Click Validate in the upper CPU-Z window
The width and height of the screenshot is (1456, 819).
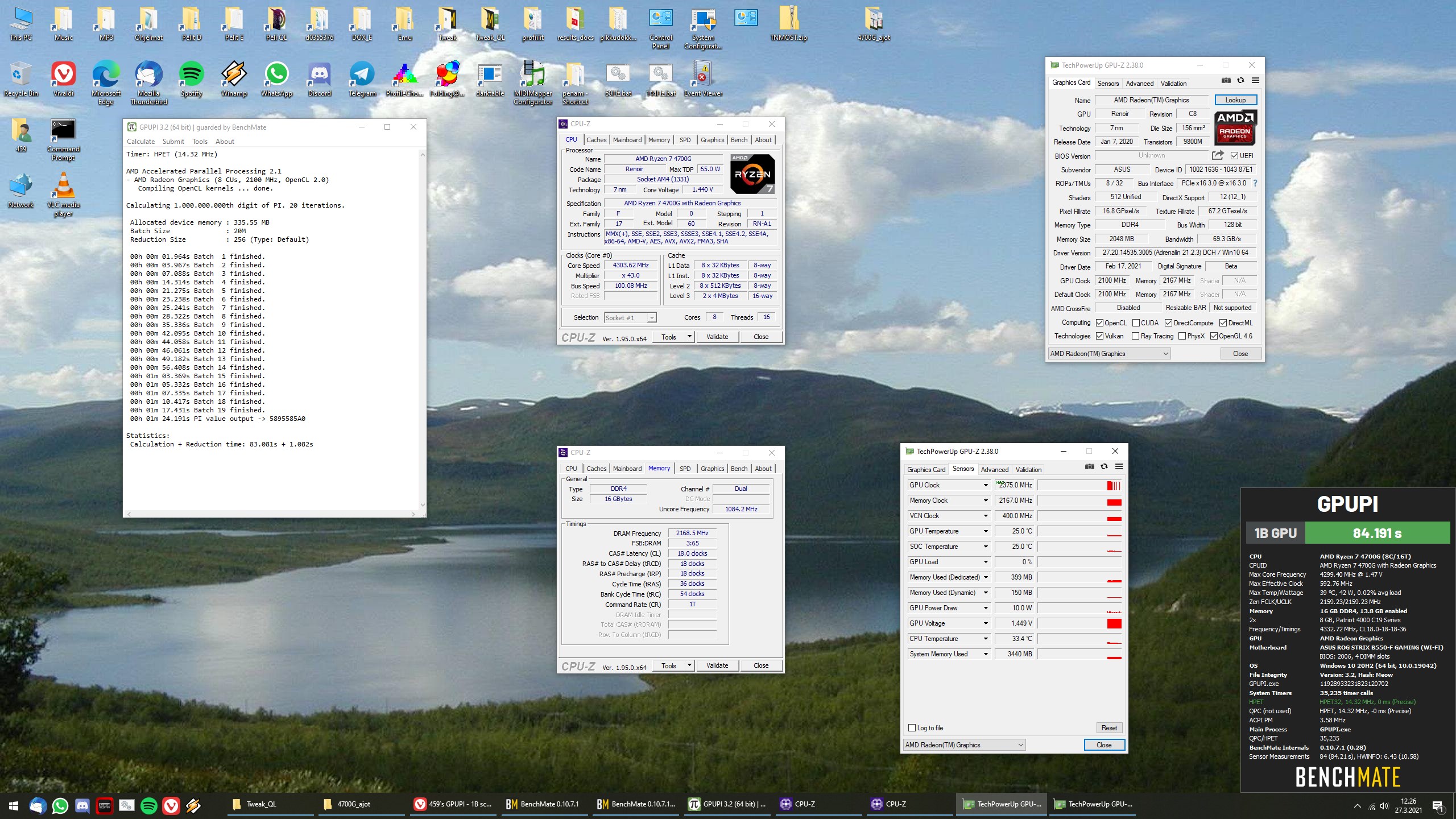click(x=717, y=337)
